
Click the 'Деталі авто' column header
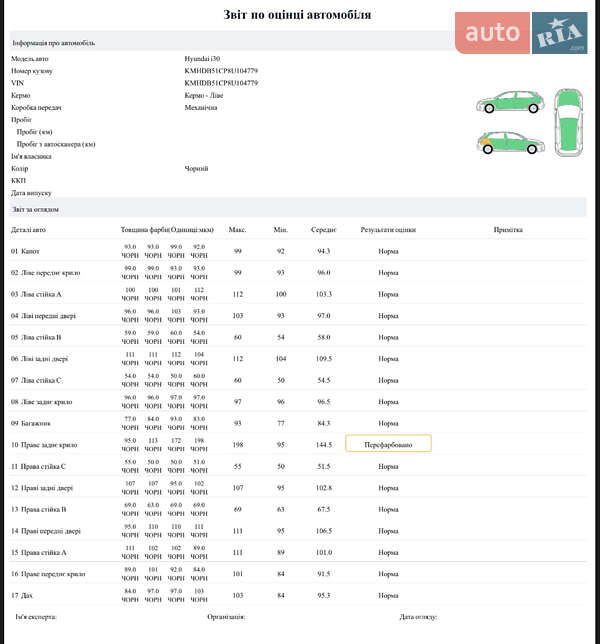pos(28,230)
